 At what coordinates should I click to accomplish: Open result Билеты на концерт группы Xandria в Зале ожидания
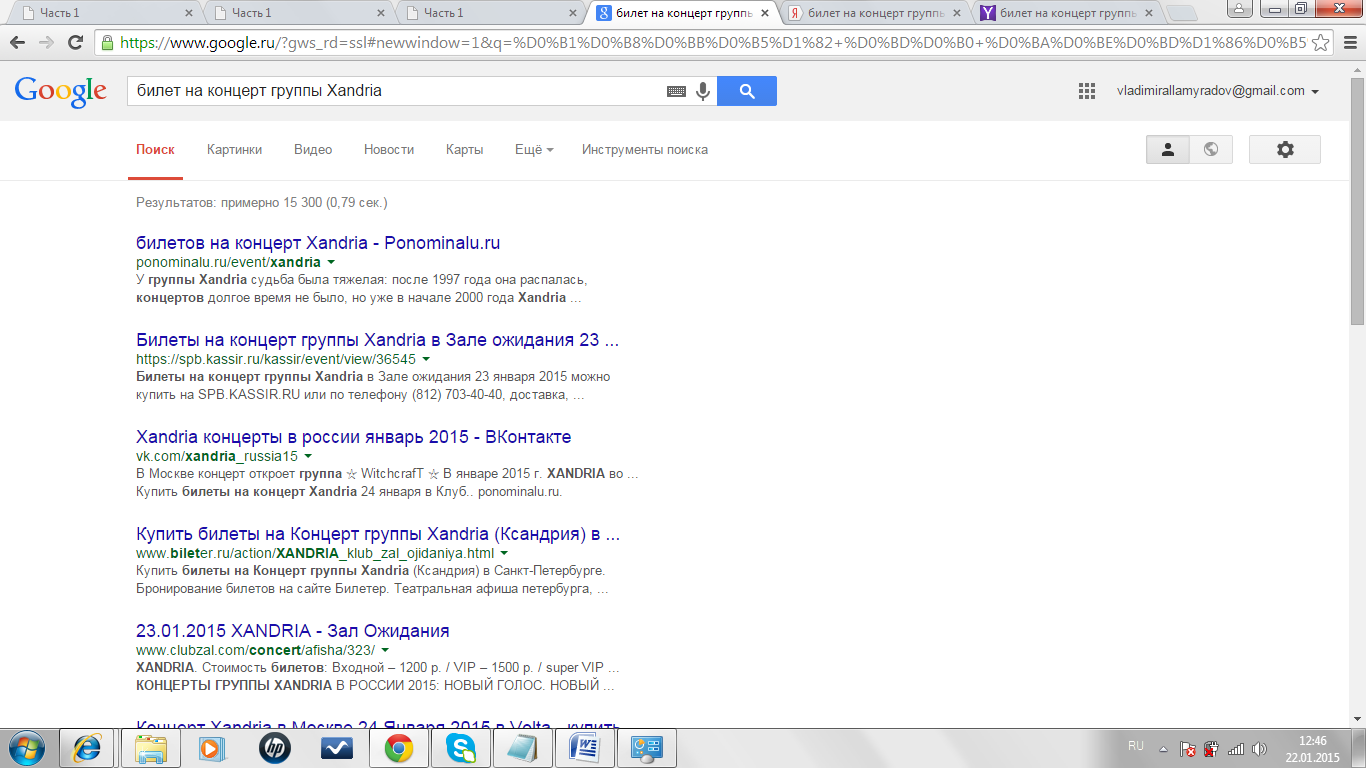pyautogui.click(x=377, y=340)
